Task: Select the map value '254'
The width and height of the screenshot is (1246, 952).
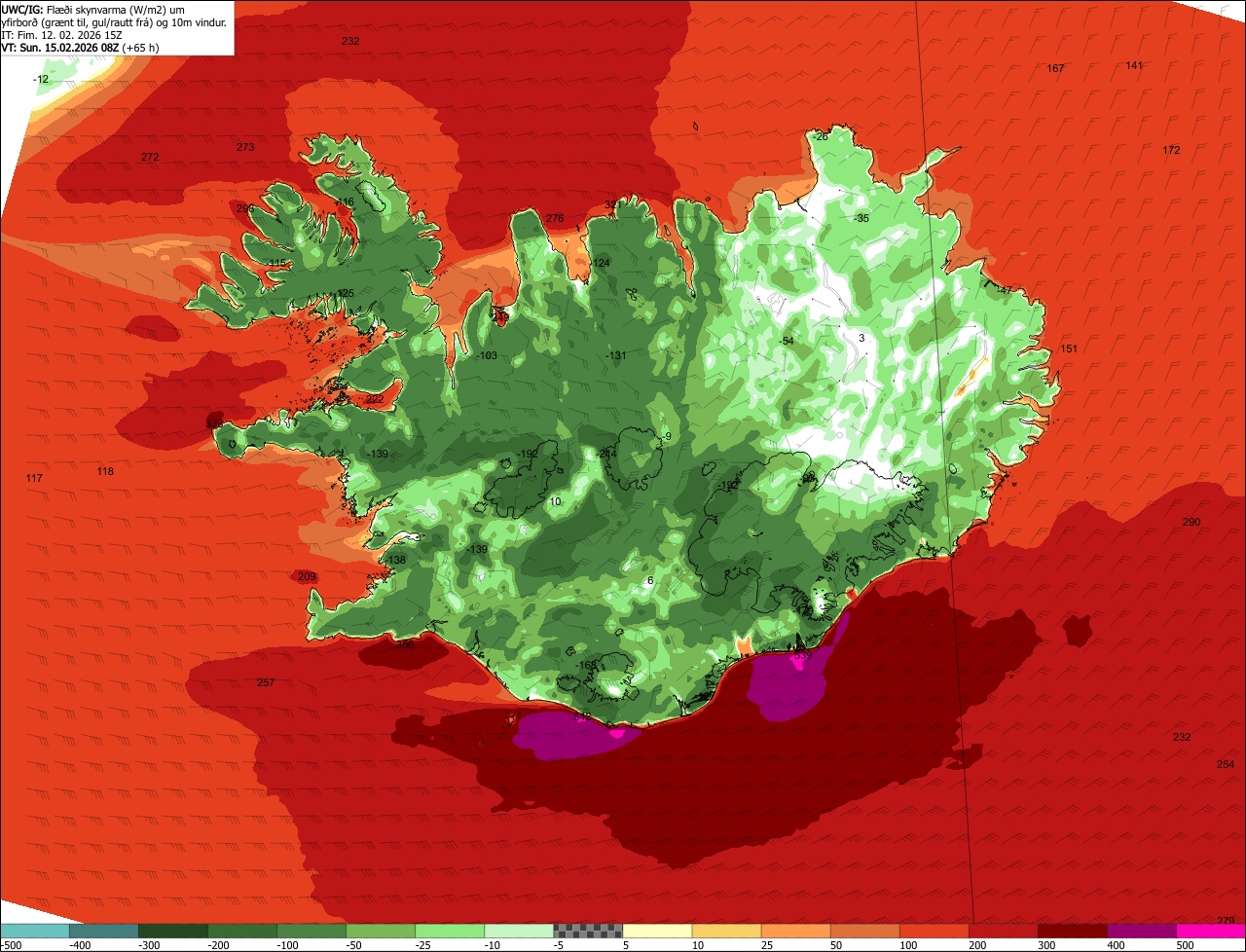Action: (x=1226, y=765)
